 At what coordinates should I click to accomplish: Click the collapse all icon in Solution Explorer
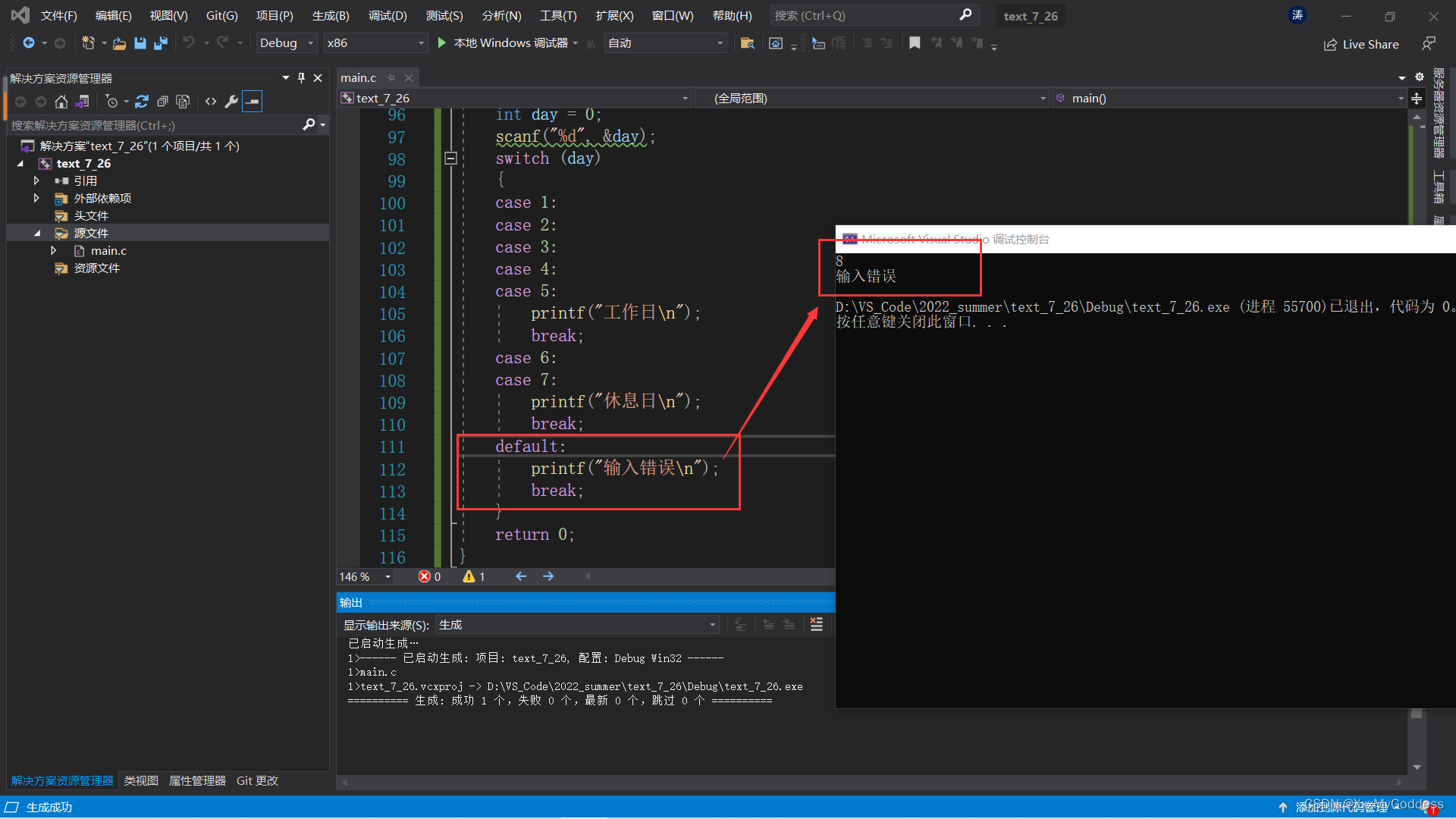pyautogui.click(x=162, y=101)
